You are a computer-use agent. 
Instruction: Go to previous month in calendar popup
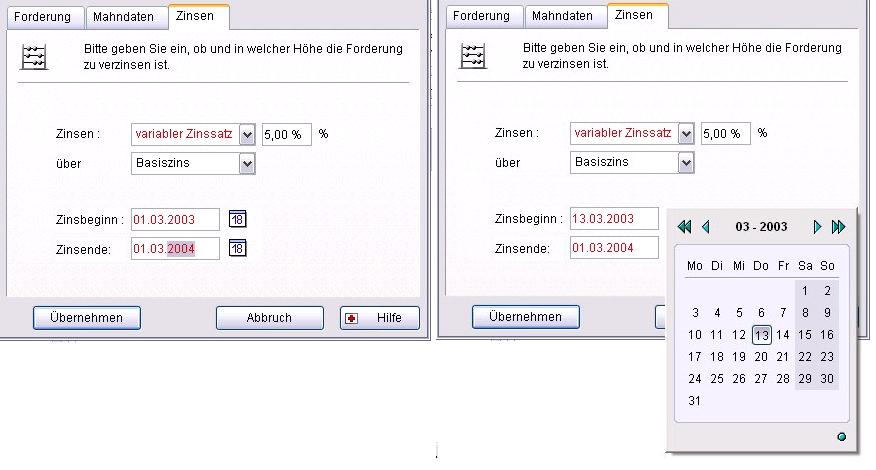click(x=705, y=227)
